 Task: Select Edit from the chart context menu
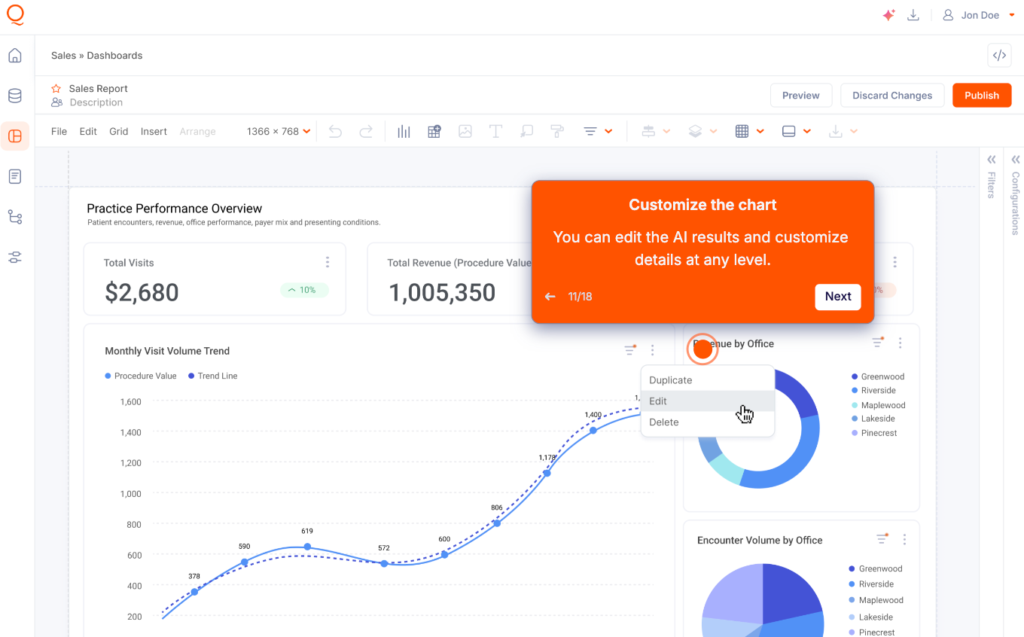click(x=658, y=401)
